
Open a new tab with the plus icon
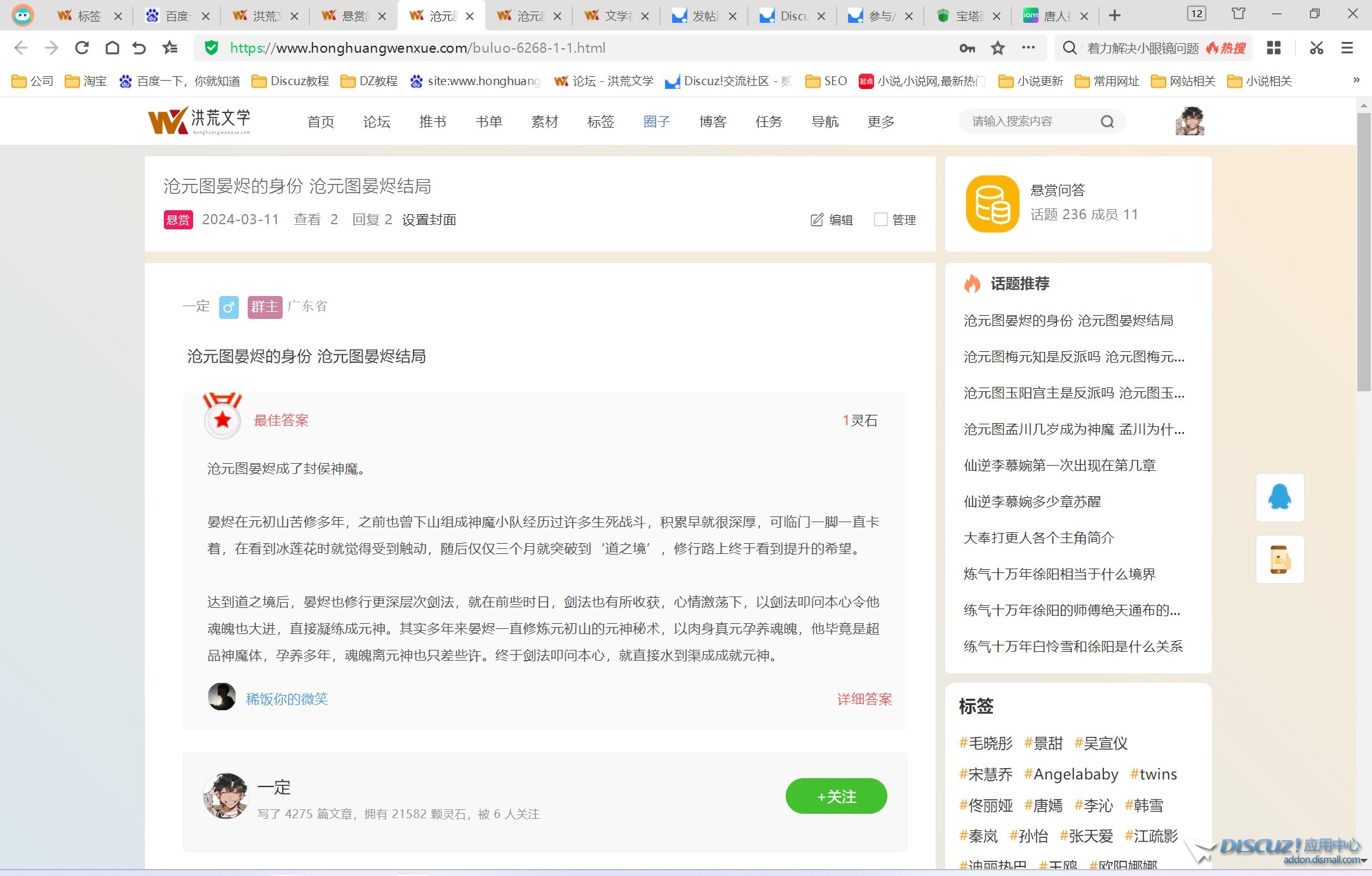click(1115, 15)
